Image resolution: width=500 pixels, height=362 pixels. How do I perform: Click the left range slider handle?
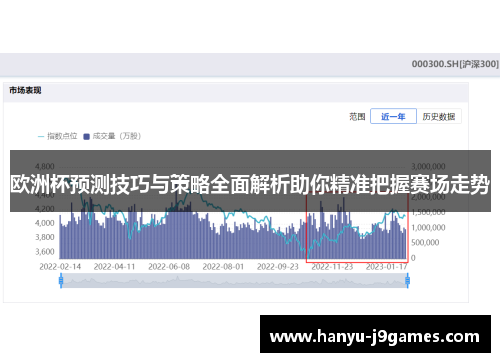pyautogui.click(x=61, y=281)
